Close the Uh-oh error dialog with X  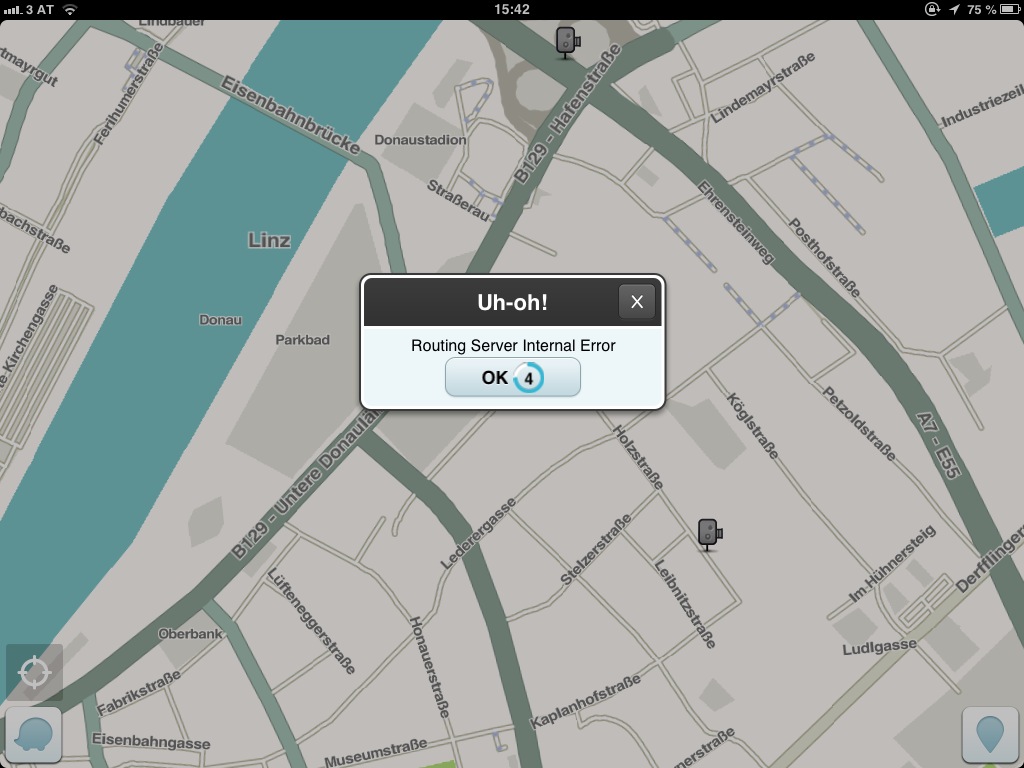click(x=637, y=302)
